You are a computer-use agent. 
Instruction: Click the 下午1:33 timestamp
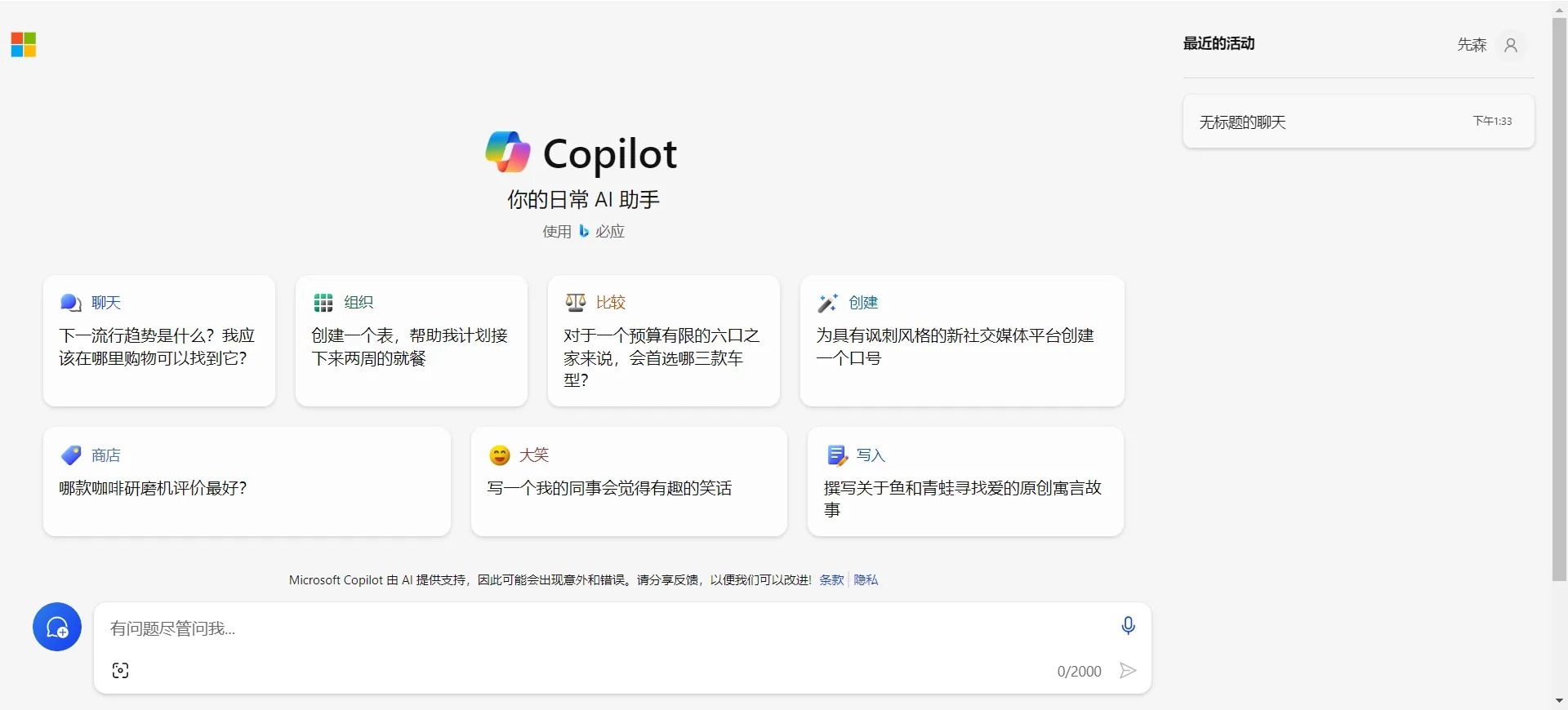point(1492,121)
